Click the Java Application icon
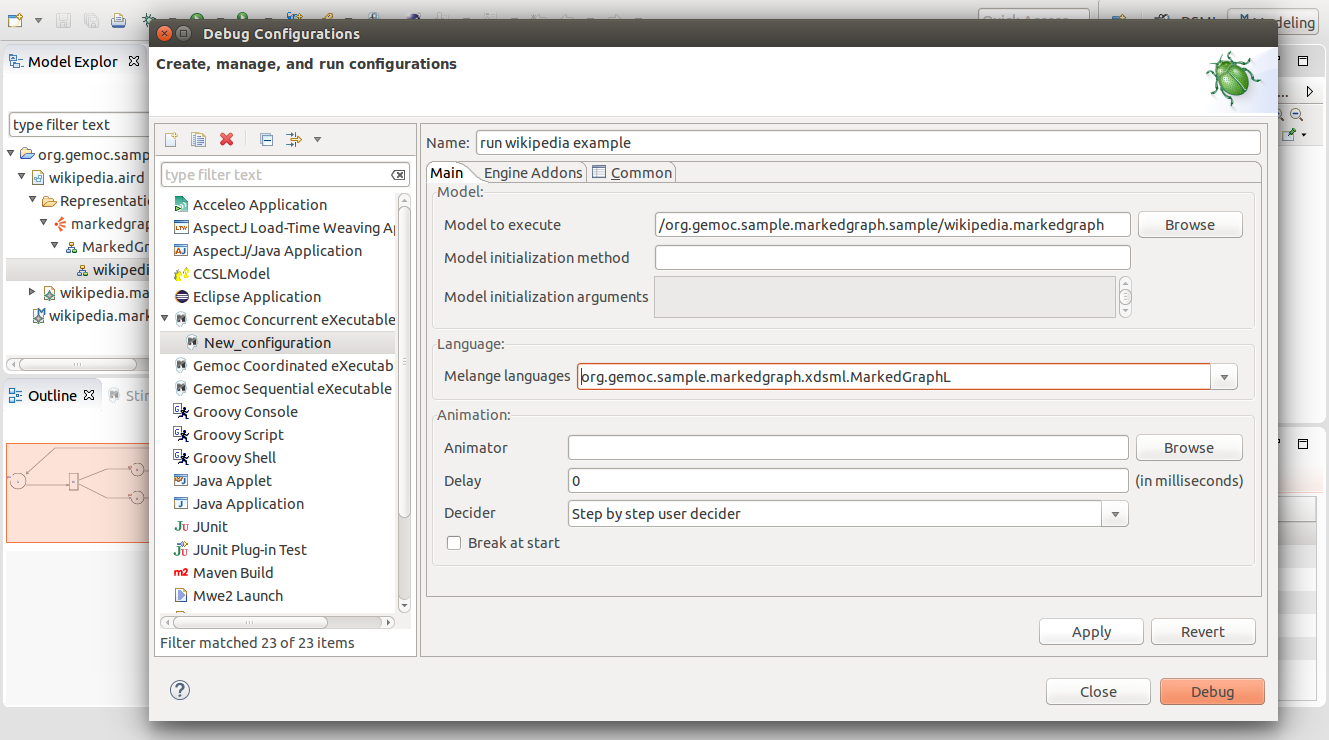1329x740 pixels. (181, 503)
